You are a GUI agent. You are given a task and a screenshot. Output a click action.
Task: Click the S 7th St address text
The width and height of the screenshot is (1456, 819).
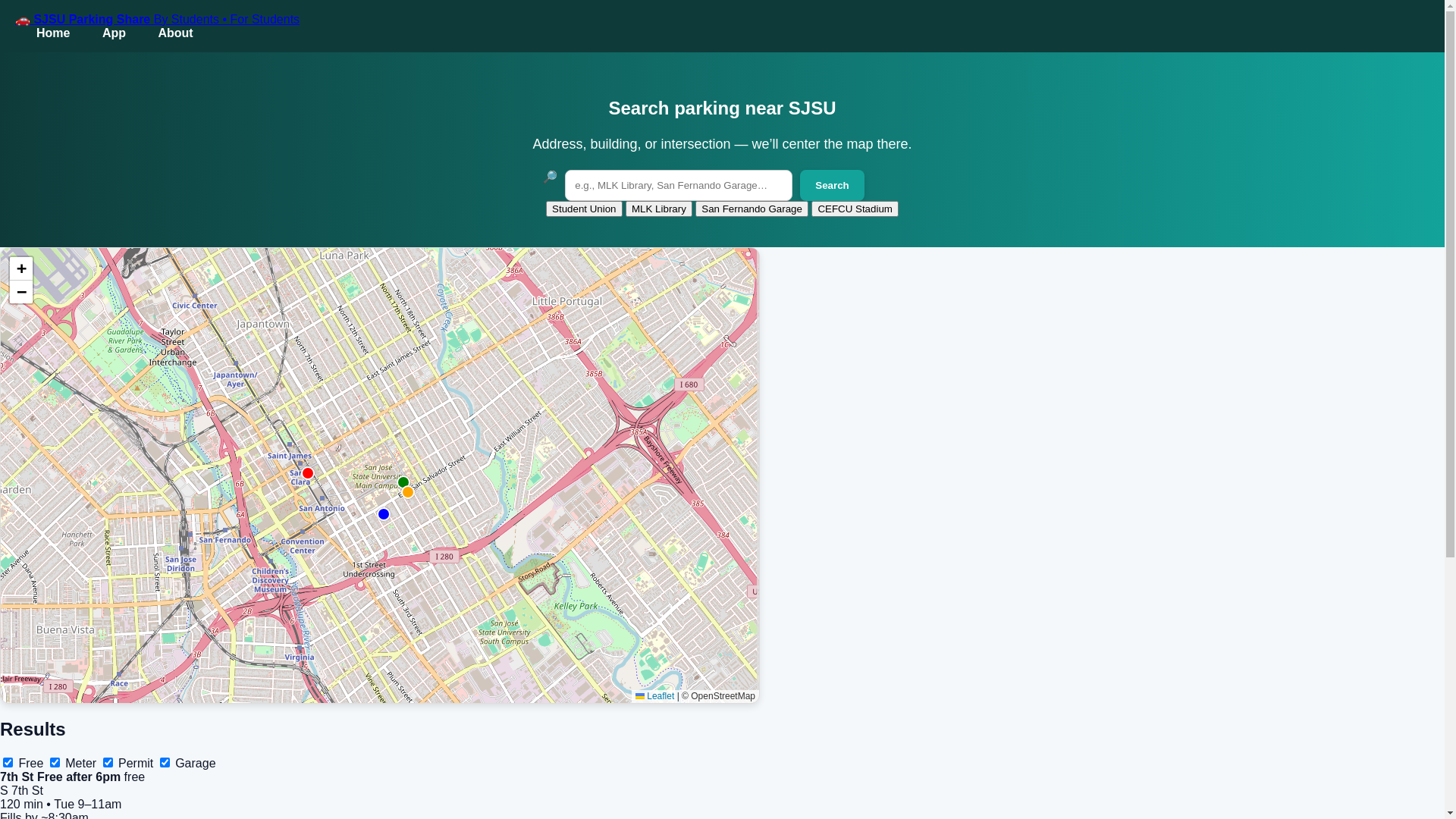coord(21,790)
